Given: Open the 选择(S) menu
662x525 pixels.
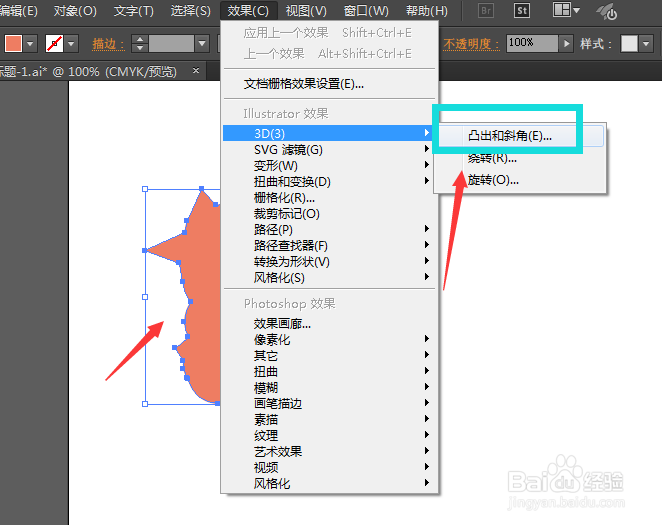Looking at the screenshot, I should click(x=191, y=11).
